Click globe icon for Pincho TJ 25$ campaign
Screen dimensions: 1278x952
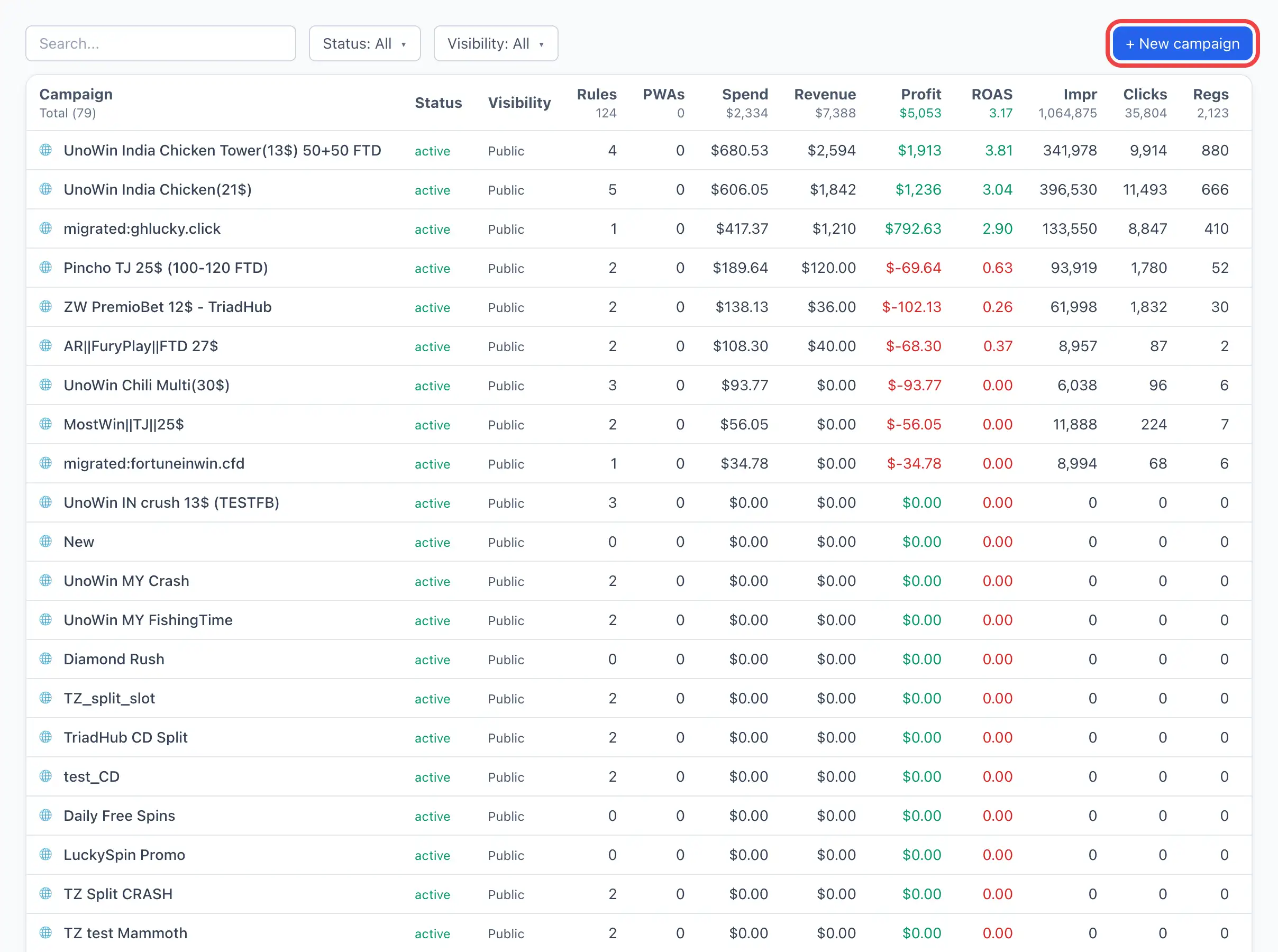[45, 268]
